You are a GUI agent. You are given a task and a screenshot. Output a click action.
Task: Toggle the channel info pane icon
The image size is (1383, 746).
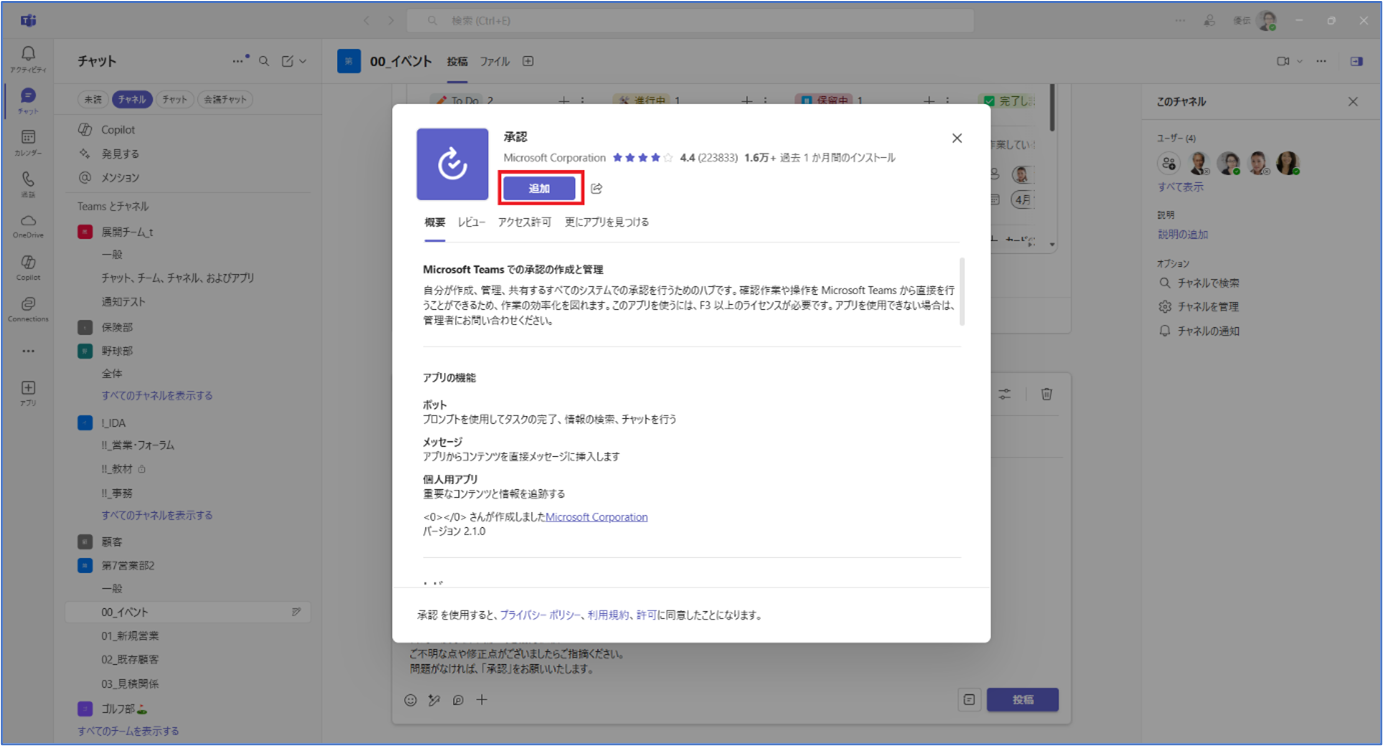[1356, 61]
